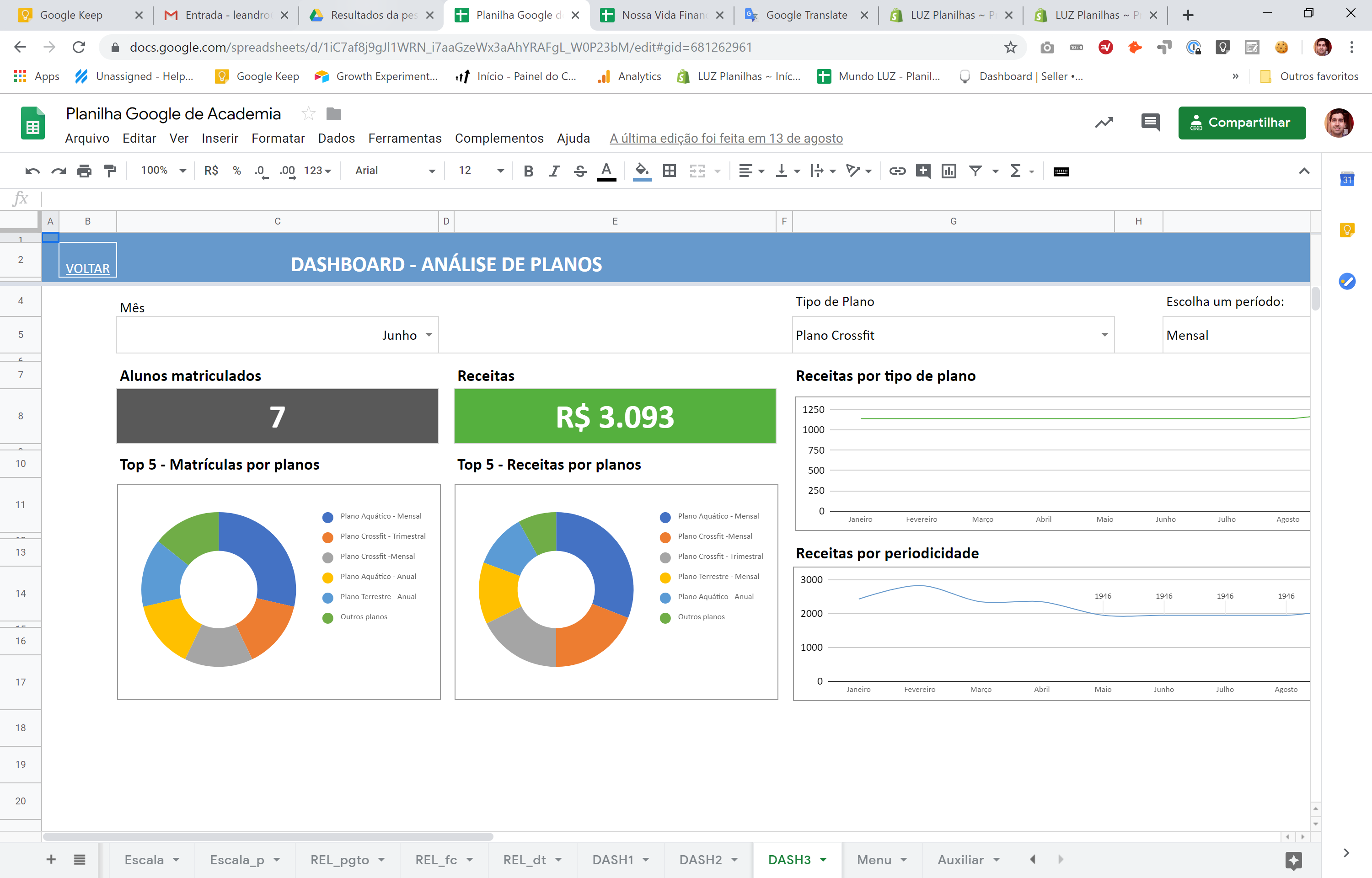Click the VOLTAR link
The height and width of the screenshot is (878, 1372).
tap(87, 268)
